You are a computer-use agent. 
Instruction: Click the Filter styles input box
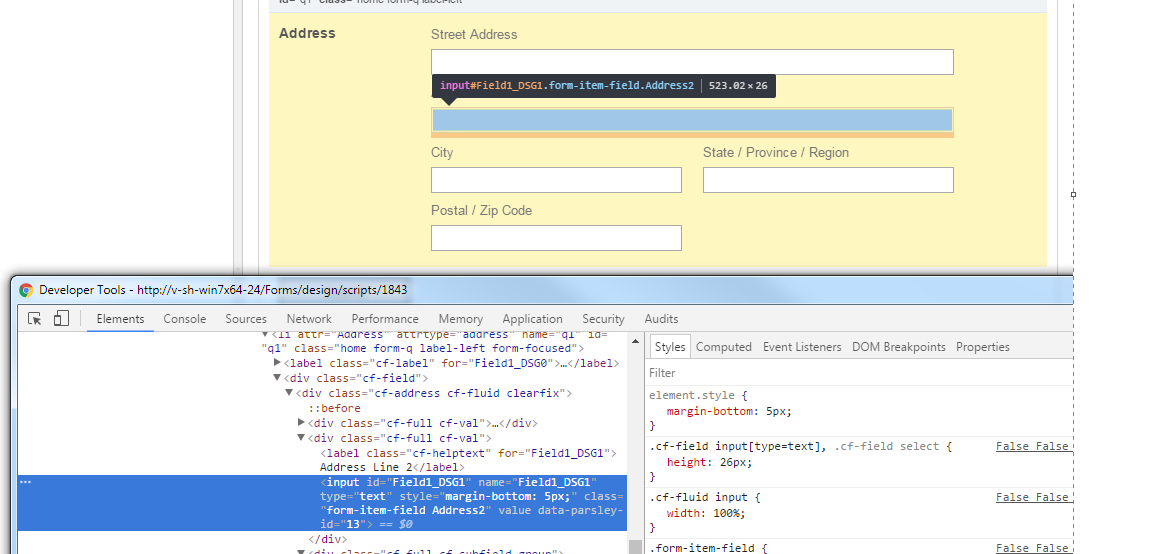850,373
